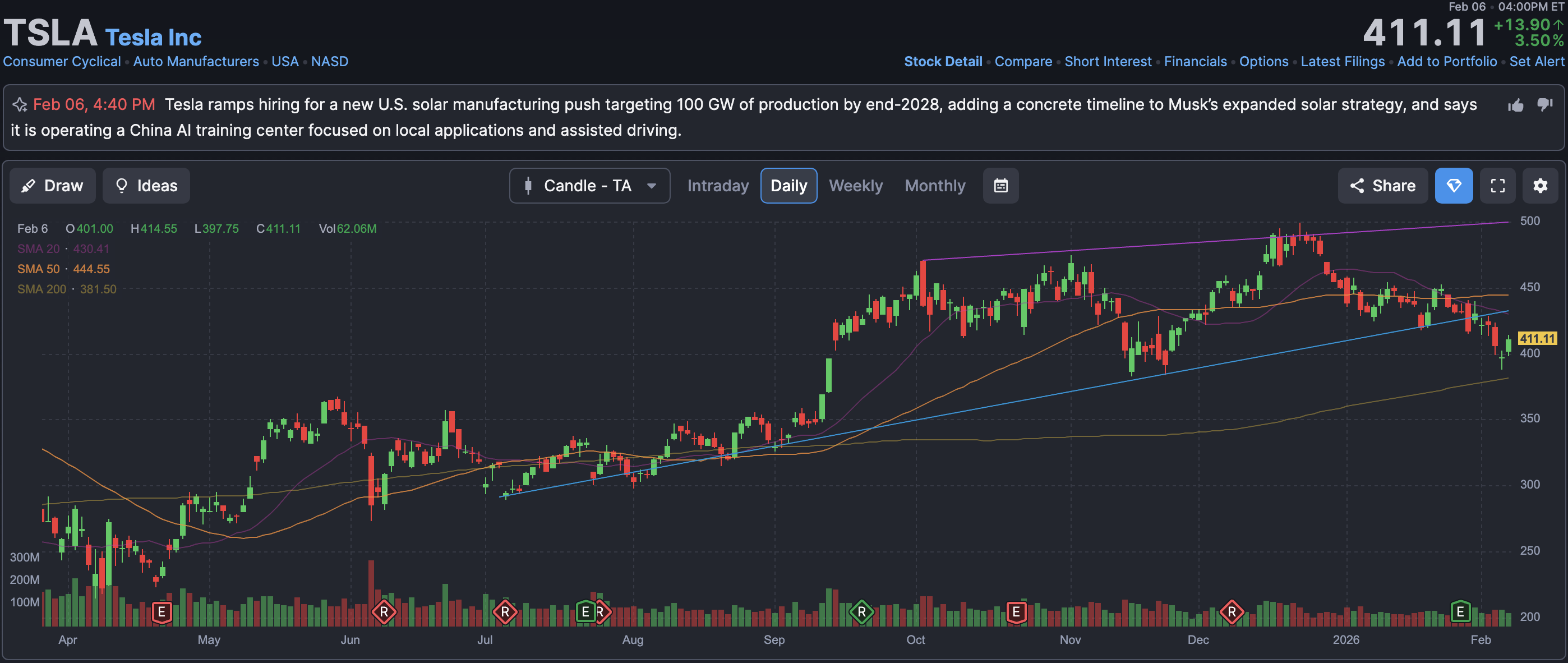
Task: Click the thumbs up icon on news
Action: (x=1516, y=105)
